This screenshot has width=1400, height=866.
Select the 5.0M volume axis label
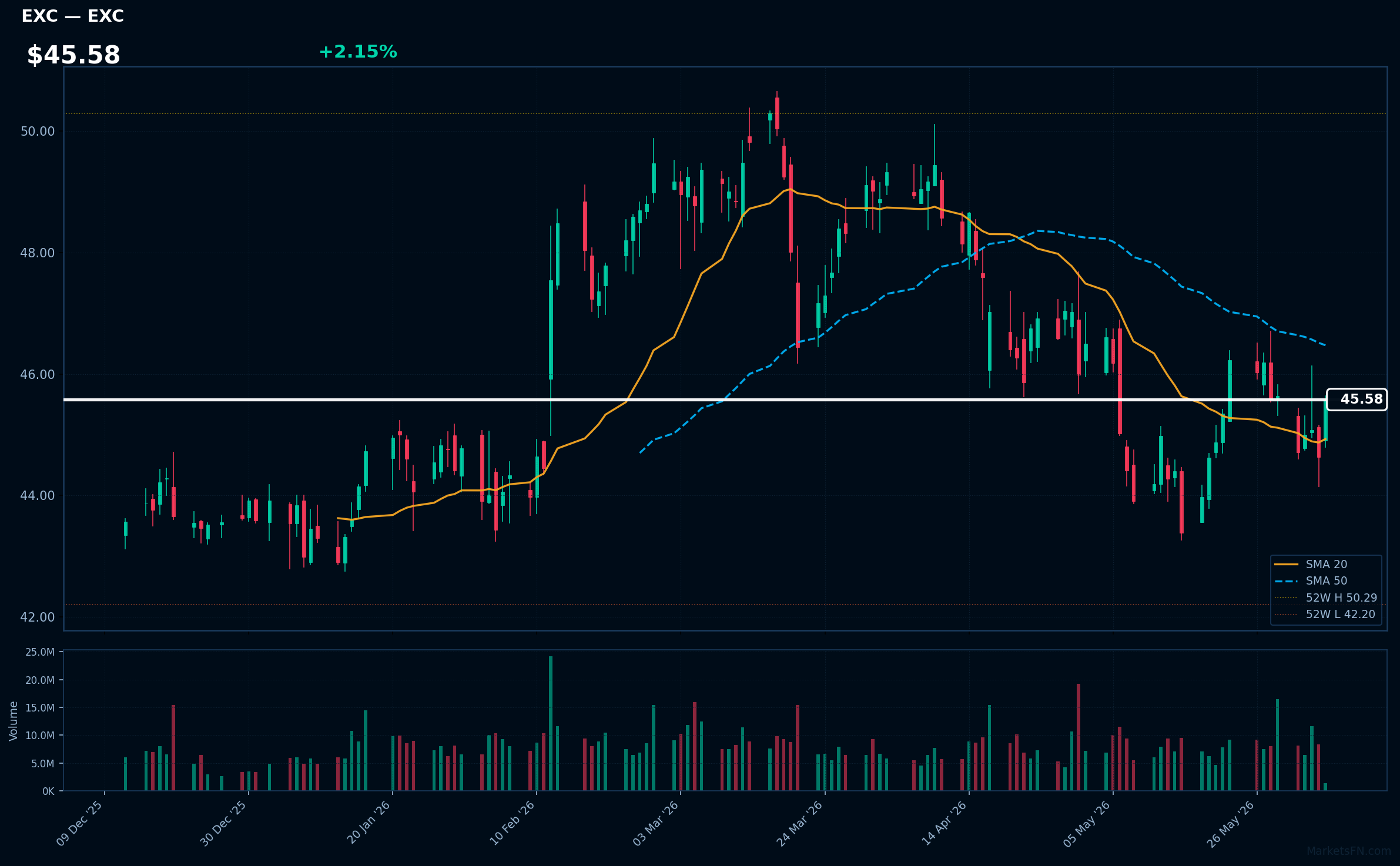coord(43,764)
